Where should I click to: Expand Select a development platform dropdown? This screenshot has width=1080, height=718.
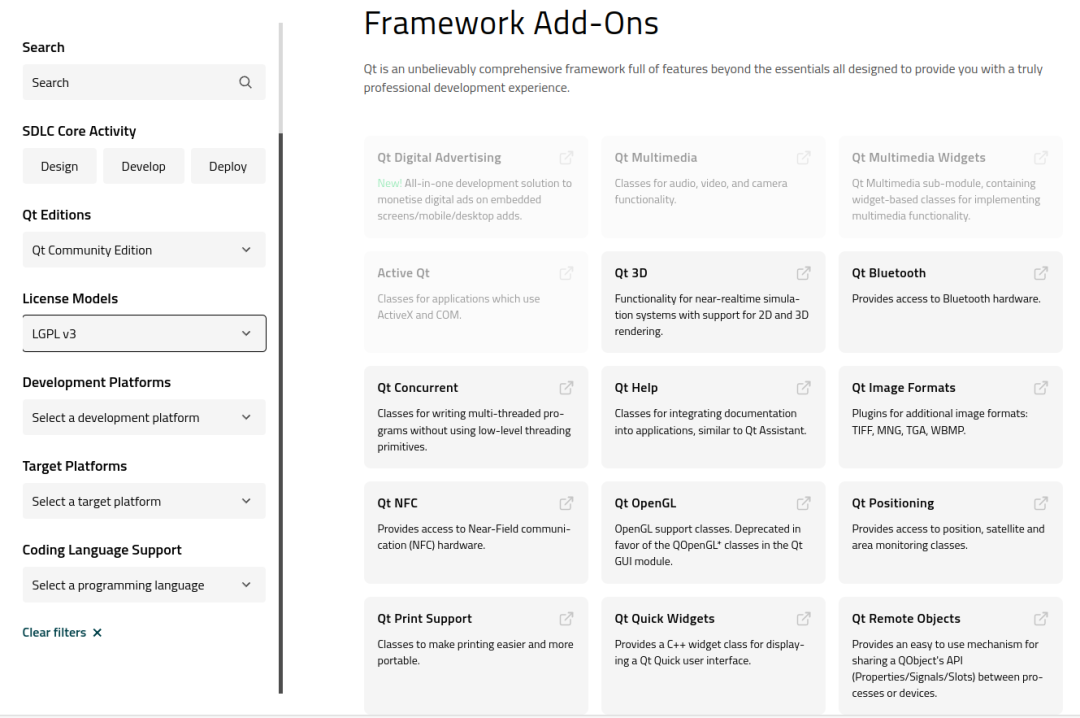click(x=144, y=418)
